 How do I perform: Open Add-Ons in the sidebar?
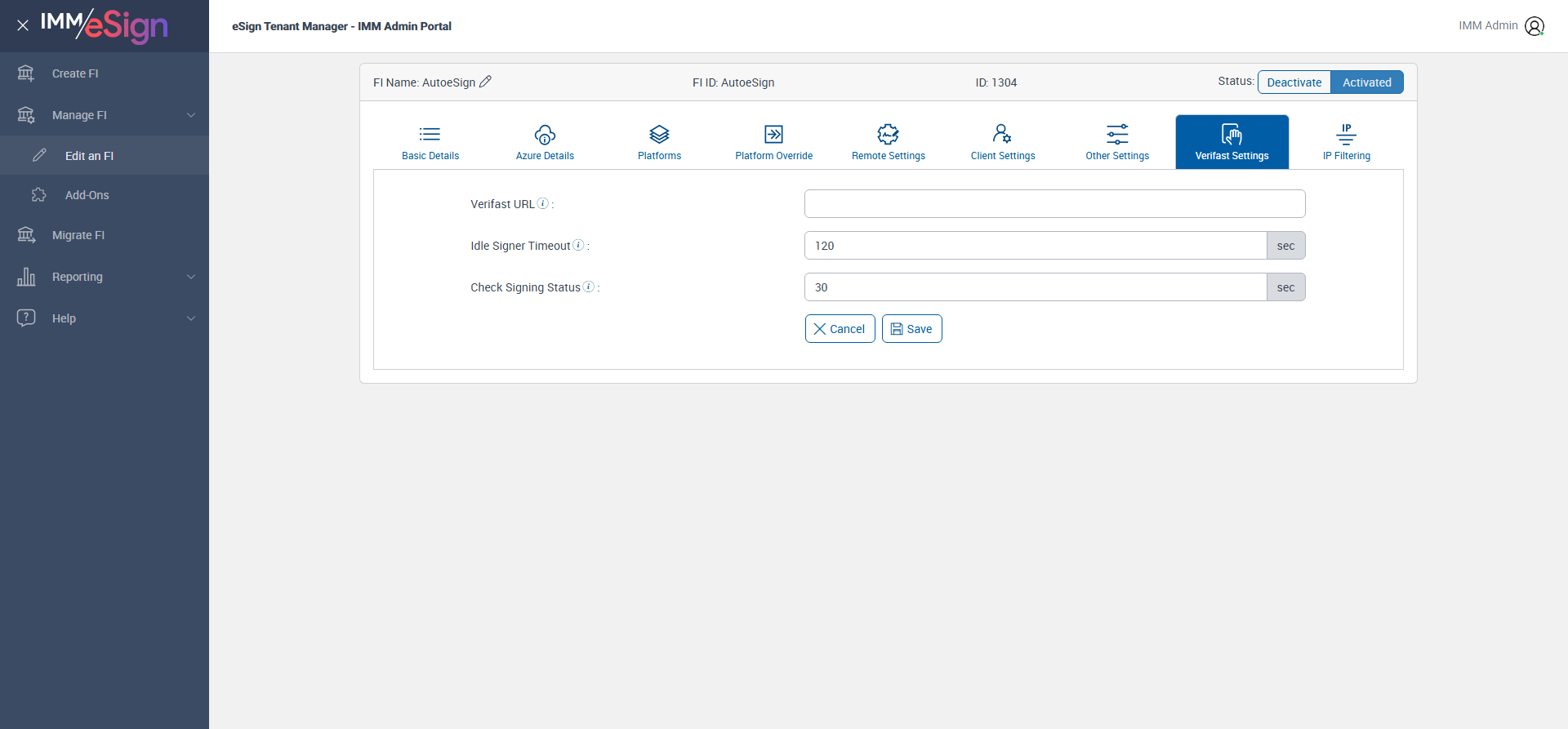105,195
